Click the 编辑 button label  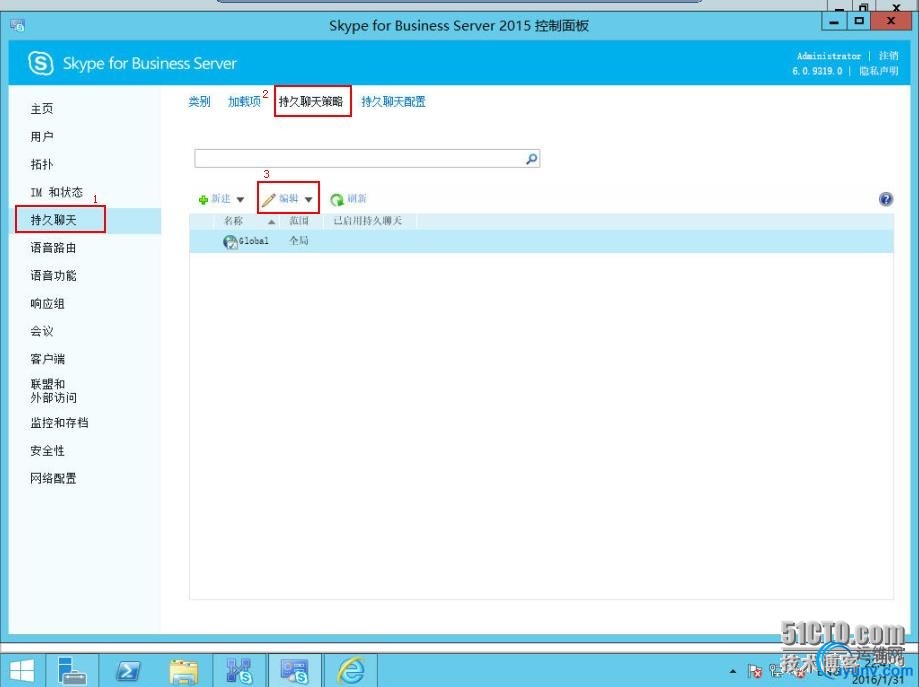point(289,199)
